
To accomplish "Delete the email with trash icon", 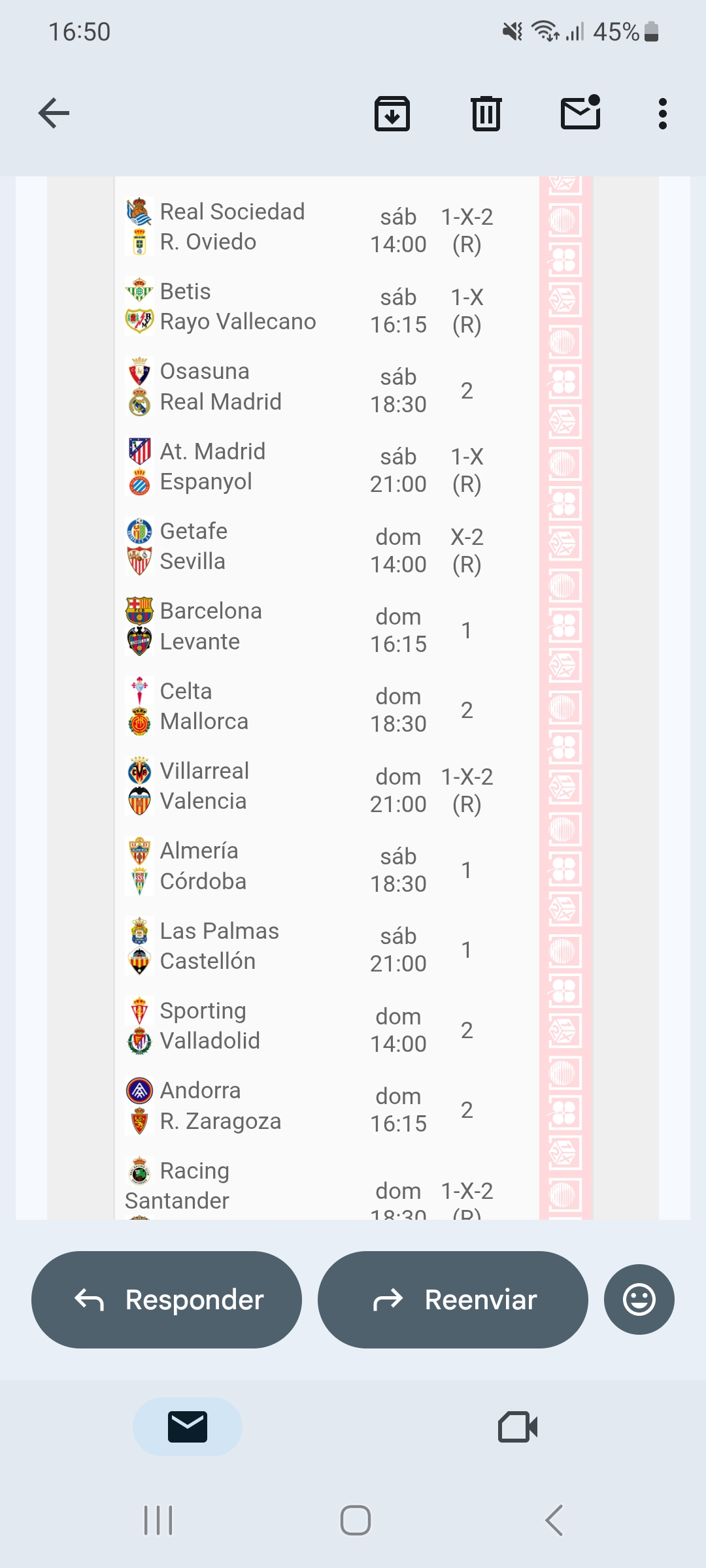I will [x=486, y=114].
